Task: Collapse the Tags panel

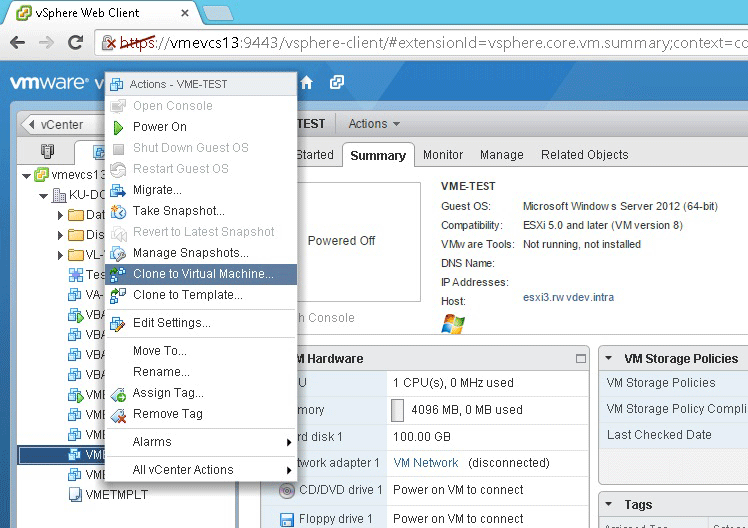Action: (609, 504)
